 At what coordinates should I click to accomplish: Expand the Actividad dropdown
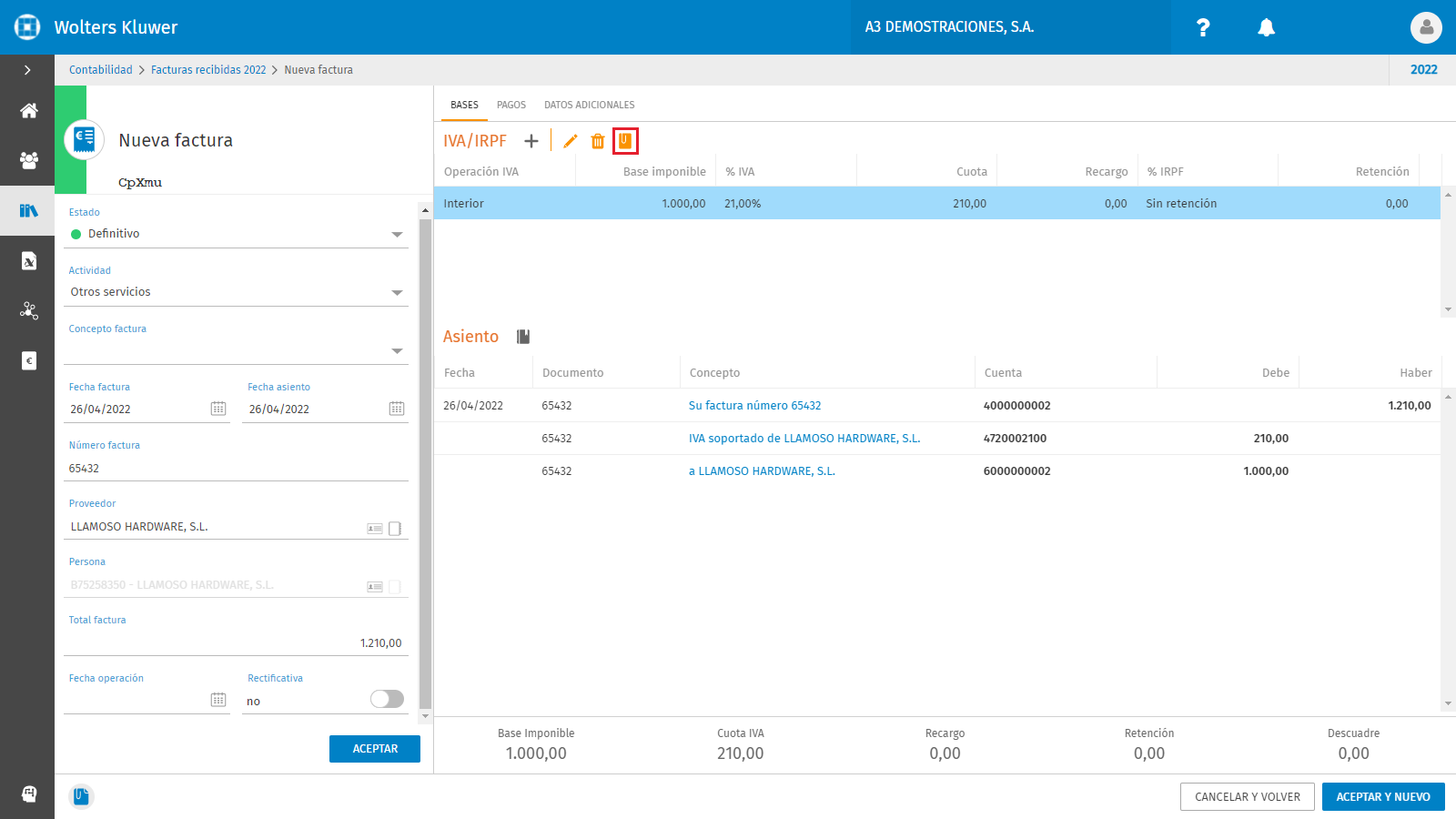[x=397, y=293]
